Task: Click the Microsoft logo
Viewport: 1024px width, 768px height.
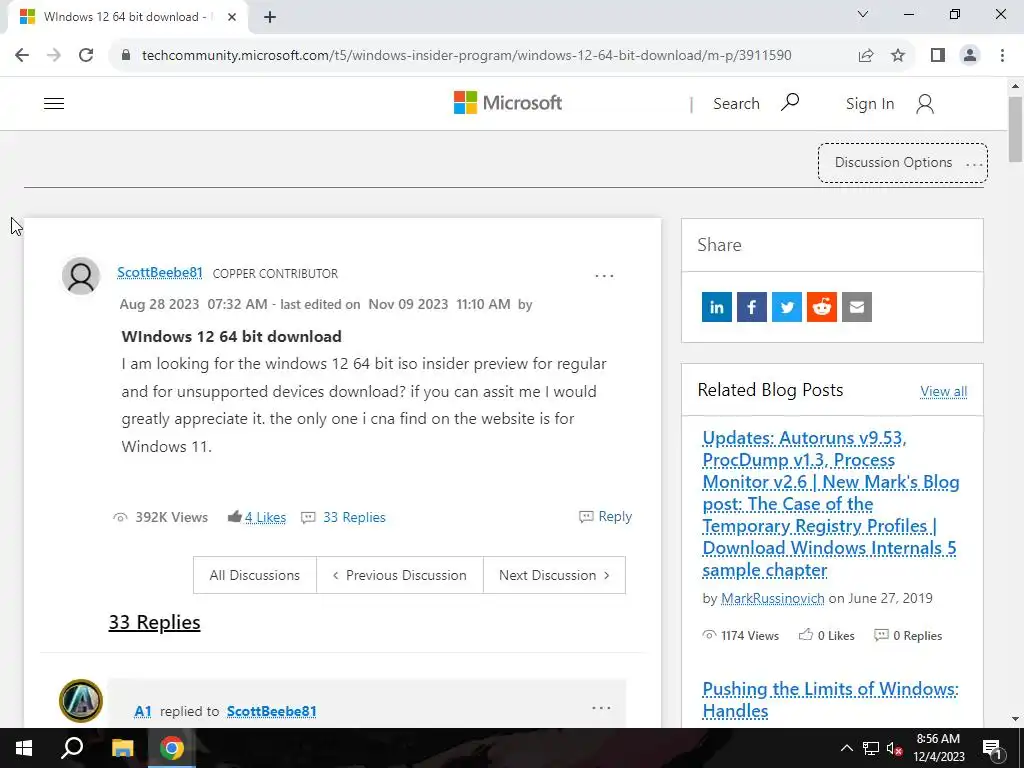Action: tap(507, 103)
